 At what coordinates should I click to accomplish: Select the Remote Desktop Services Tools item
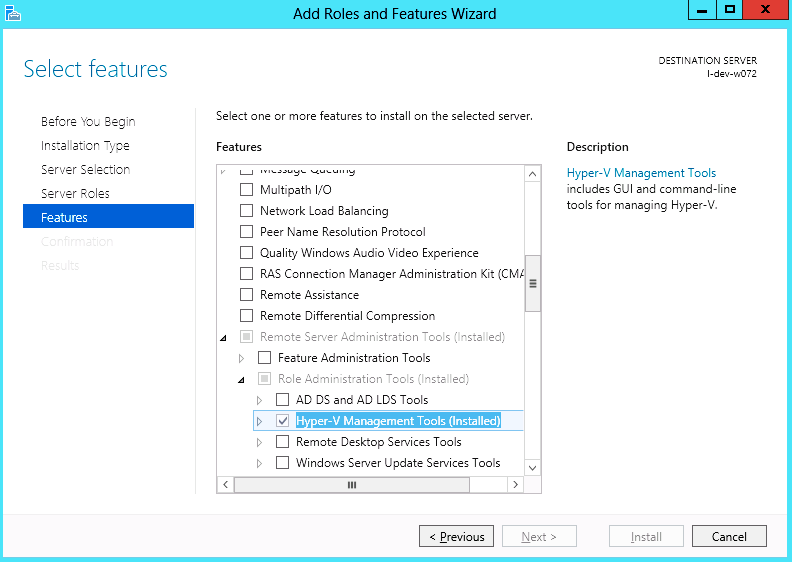tap(378, 442)
